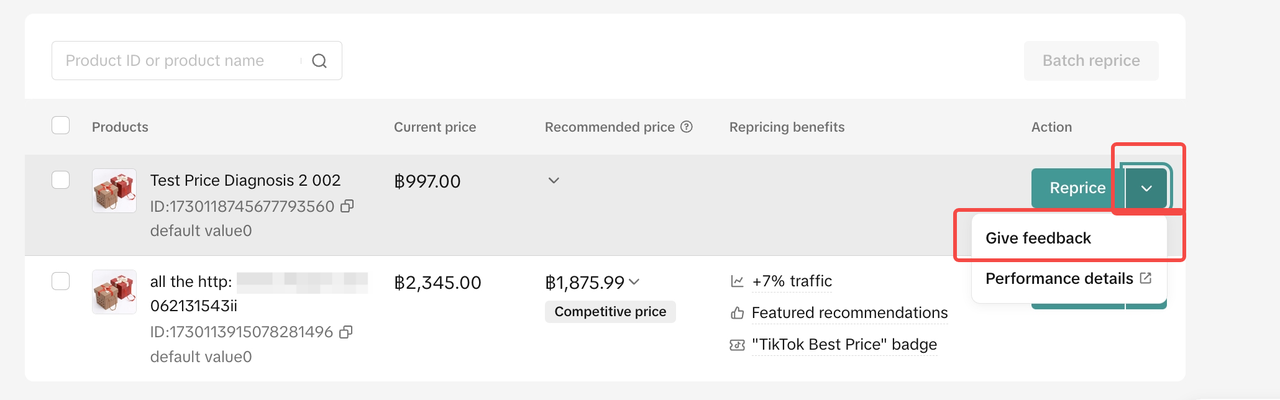Viewport: 1280px width, 400px height.
Task: Copy ID of Test Price Diagnosis product
Action: click(347, 206)
